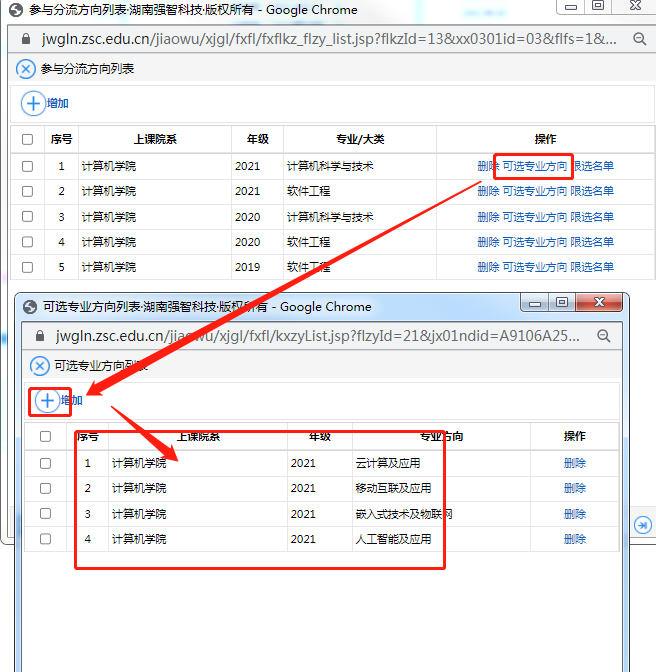Open 可选专业方向 for row 4 (2020 软件工程)
656x672 pixels.
coord(535,242)
